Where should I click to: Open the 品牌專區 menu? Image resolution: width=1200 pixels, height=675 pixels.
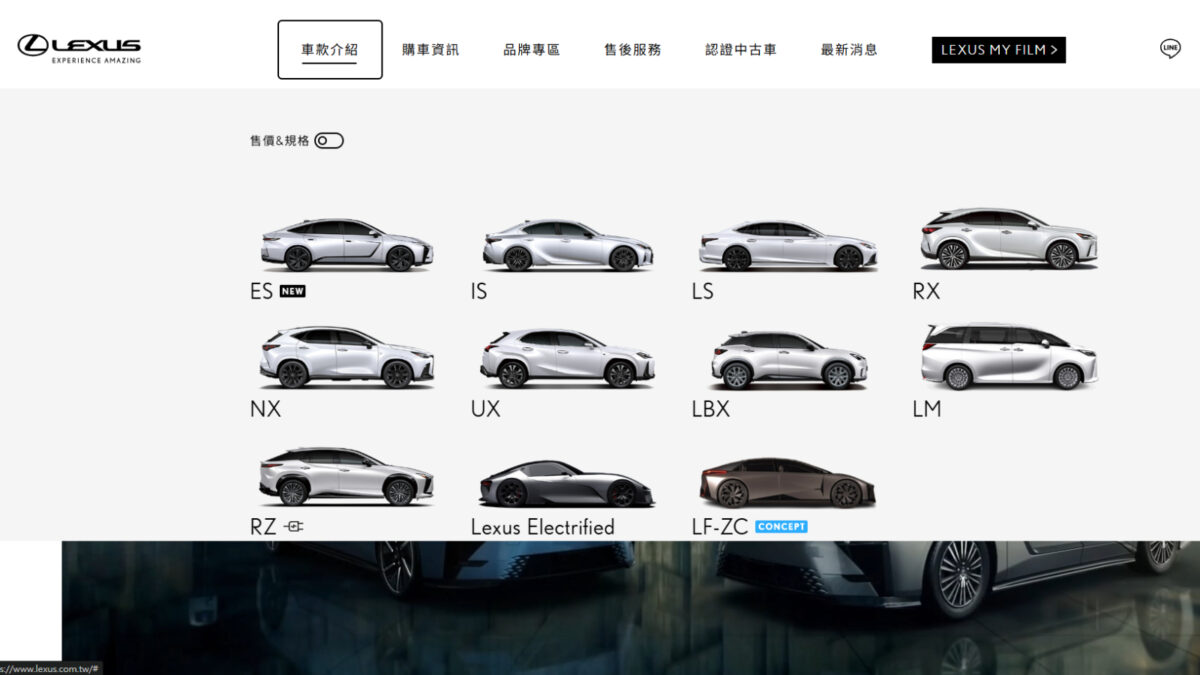coord(532,49)
